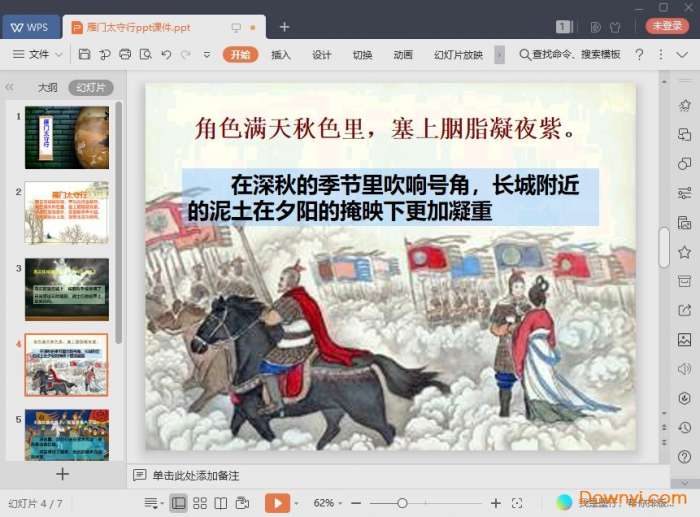This screenshot has width=700, height=517.
Task: Open a new document tab with plus
Action: click(284, 27)
